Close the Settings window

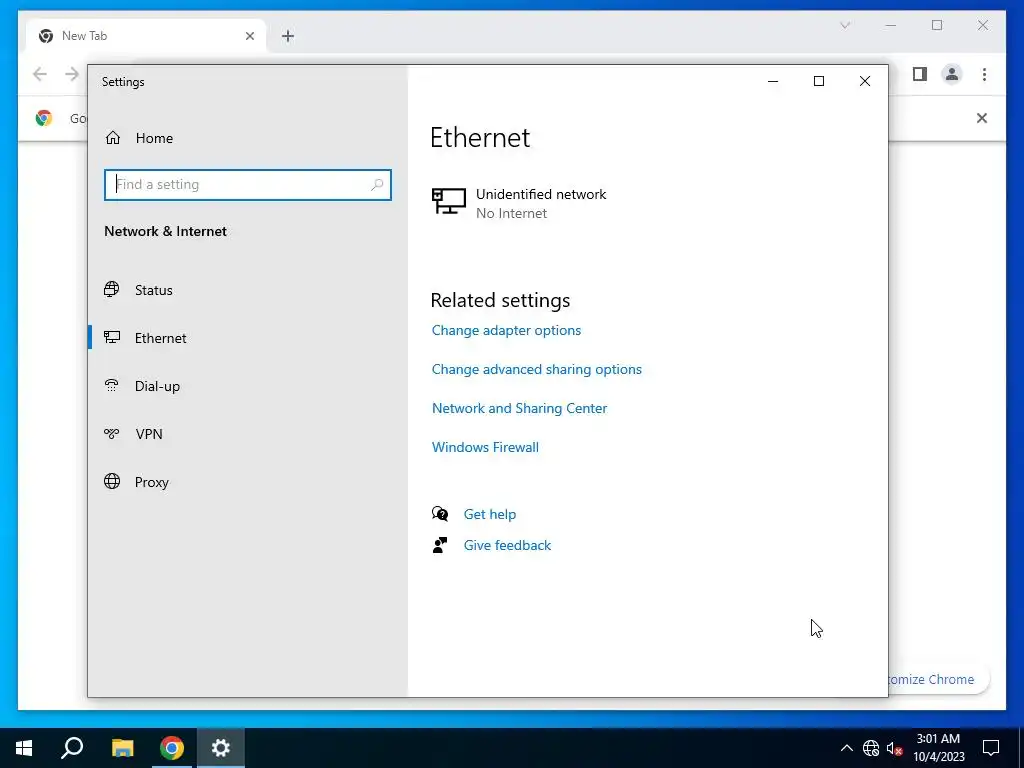[865, 81]
